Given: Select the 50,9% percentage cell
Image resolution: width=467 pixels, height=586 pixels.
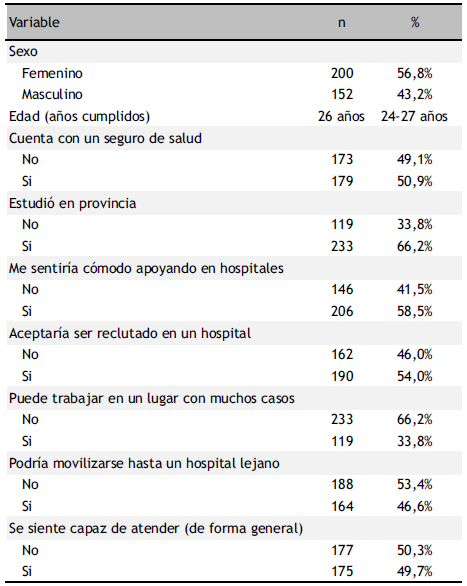Looking at the screenshot, I should tap(414, 182).
